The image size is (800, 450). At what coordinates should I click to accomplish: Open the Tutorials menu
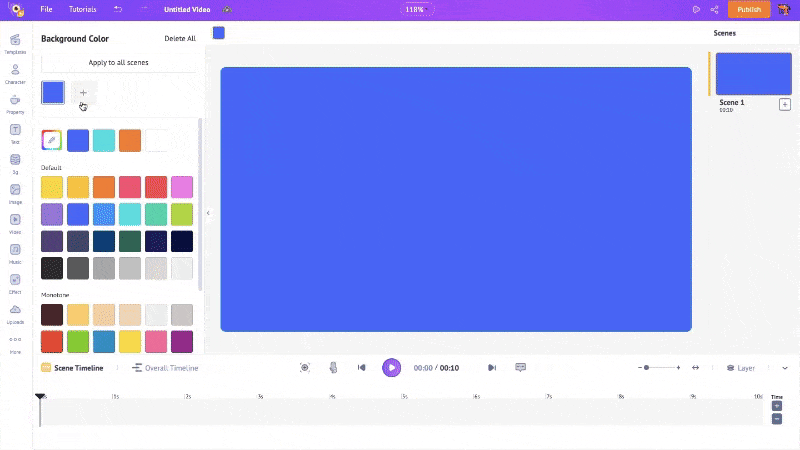click(83, 9)
